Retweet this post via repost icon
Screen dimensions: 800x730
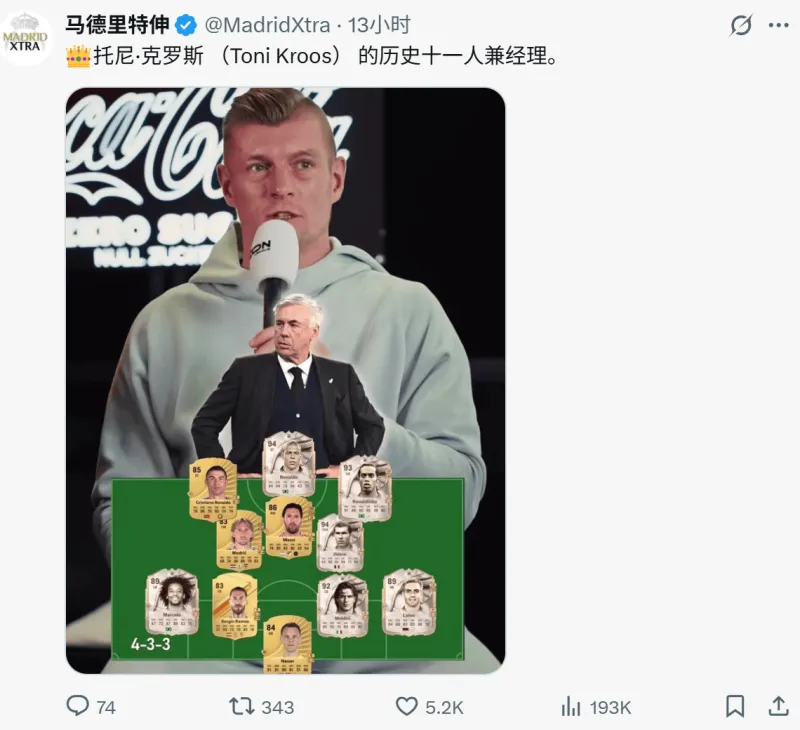[x=241, y=707]
